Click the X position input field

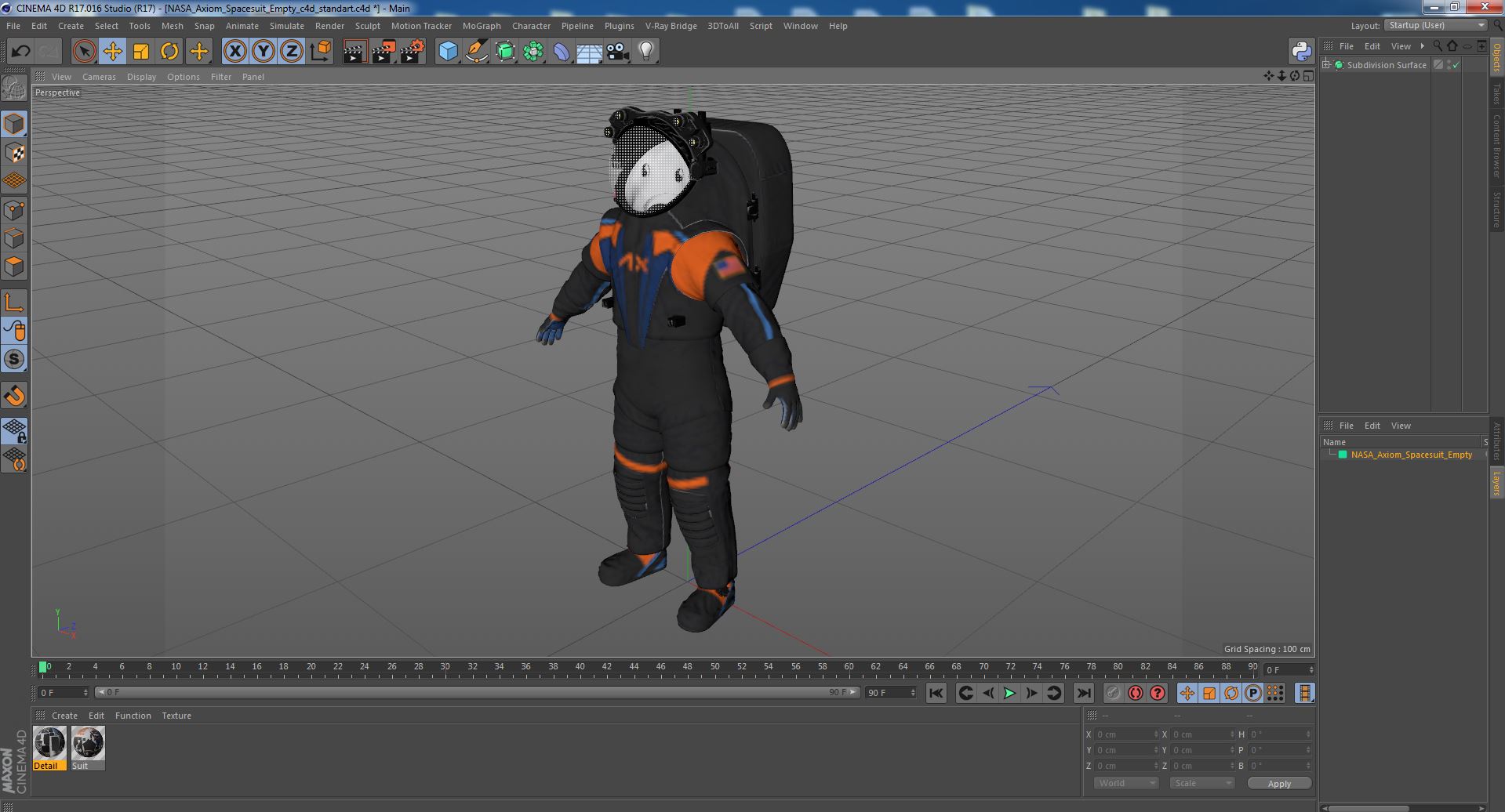[1126, 734]
